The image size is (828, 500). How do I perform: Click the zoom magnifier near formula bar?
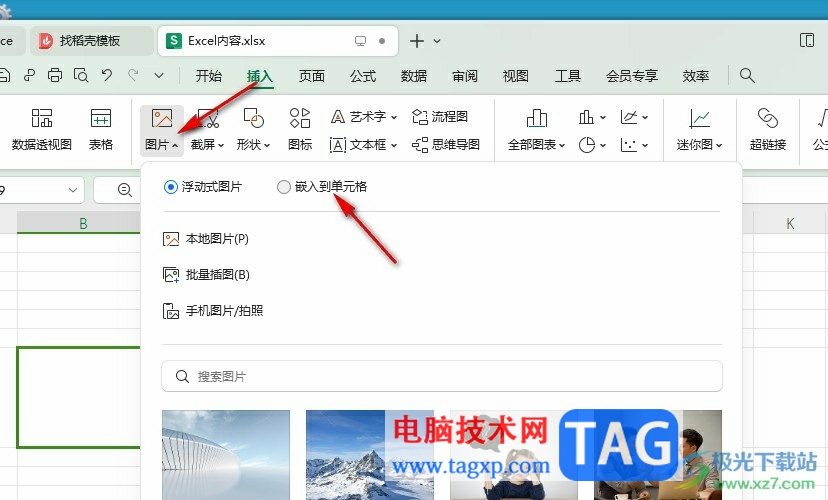(125, 190)
